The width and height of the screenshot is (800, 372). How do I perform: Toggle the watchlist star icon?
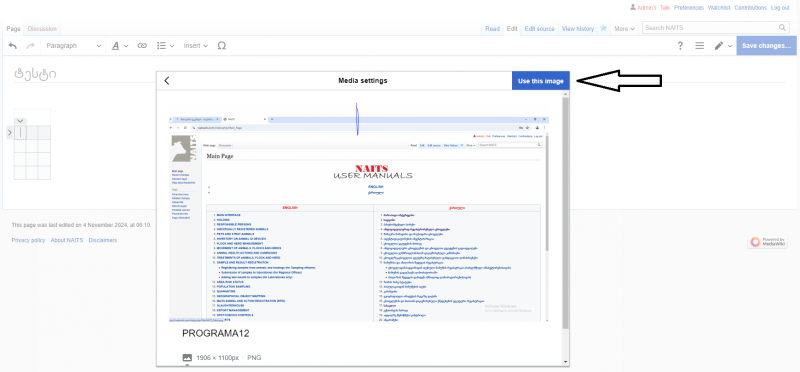click(x=604, y=29)
